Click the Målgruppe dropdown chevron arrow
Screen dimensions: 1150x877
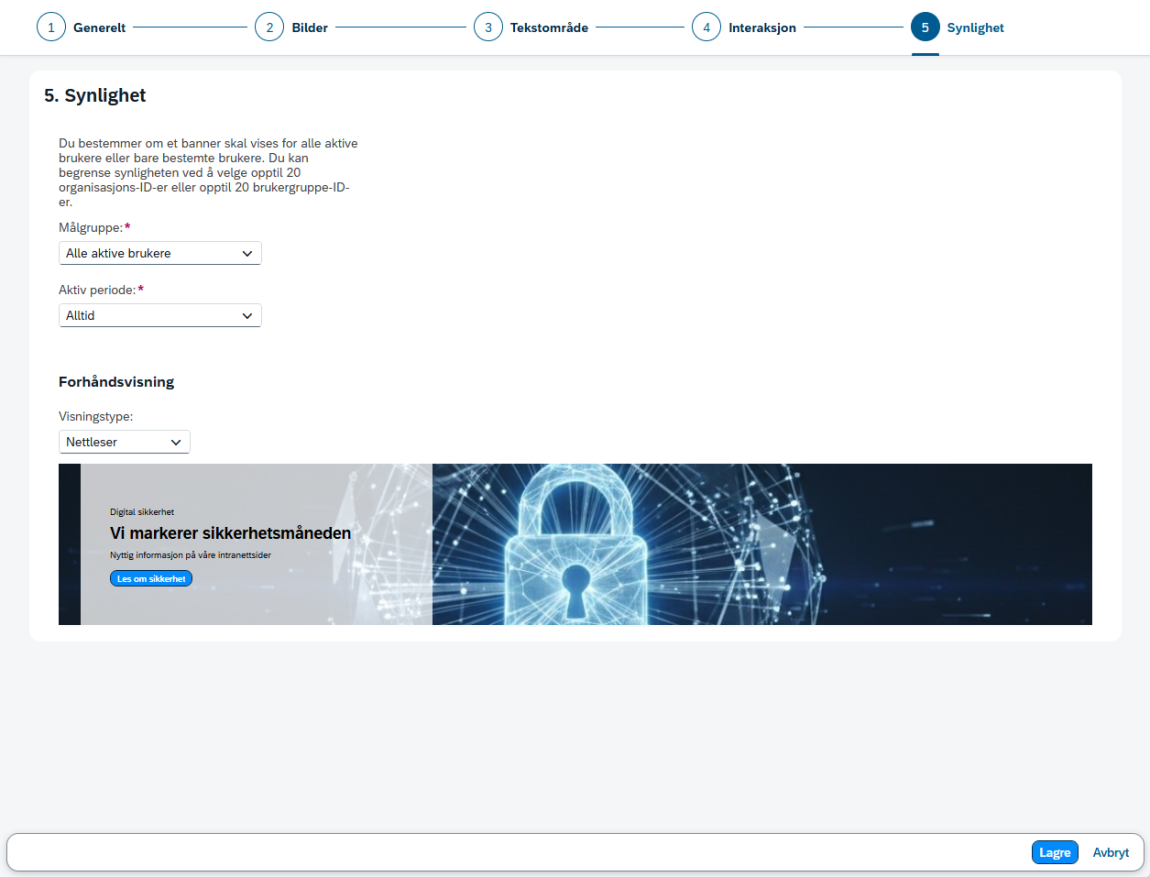coord(247,254)
